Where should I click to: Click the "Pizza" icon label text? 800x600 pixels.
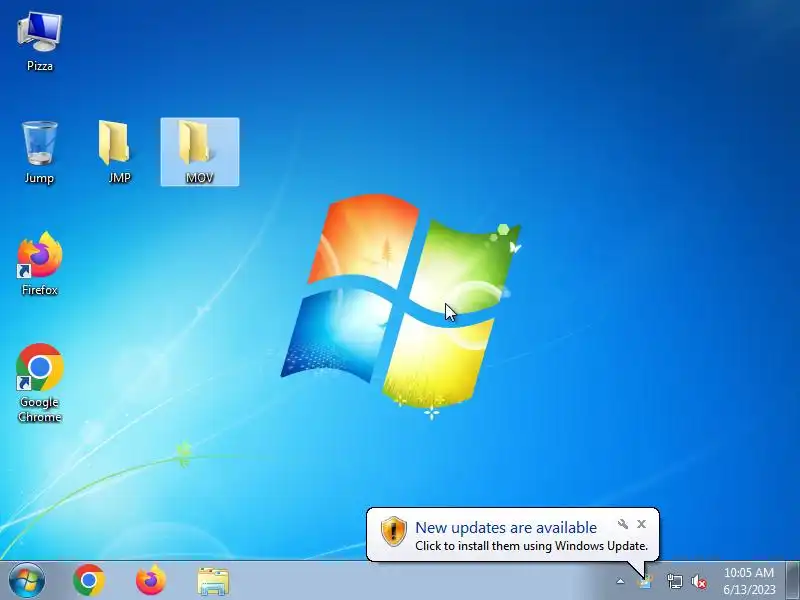coord(40,66)
